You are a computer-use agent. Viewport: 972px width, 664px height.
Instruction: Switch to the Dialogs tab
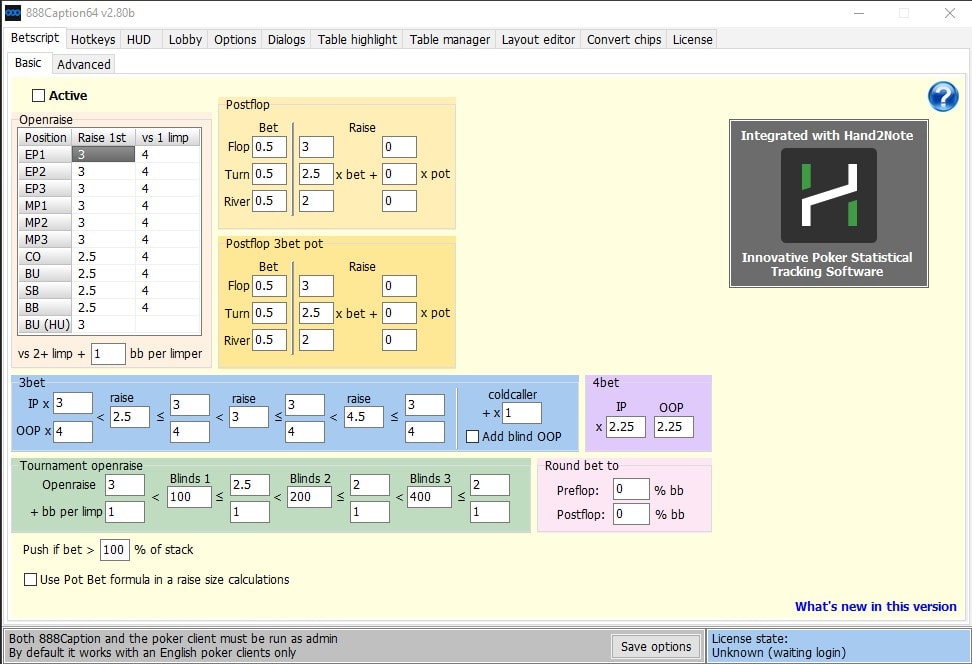286,40
